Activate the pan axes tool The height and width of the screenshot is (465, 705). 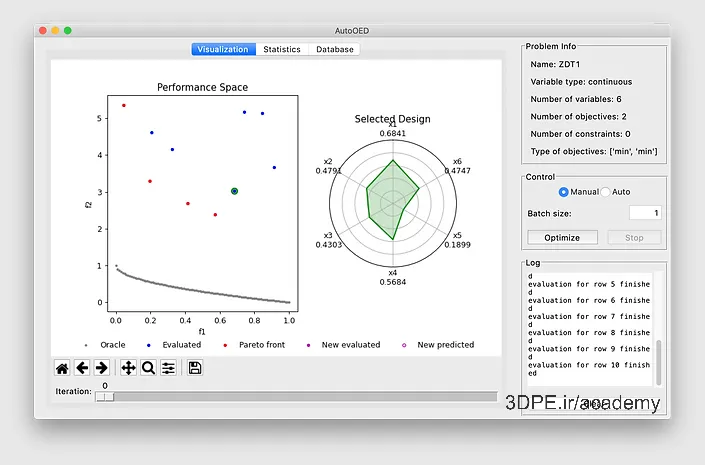point(129,368)
